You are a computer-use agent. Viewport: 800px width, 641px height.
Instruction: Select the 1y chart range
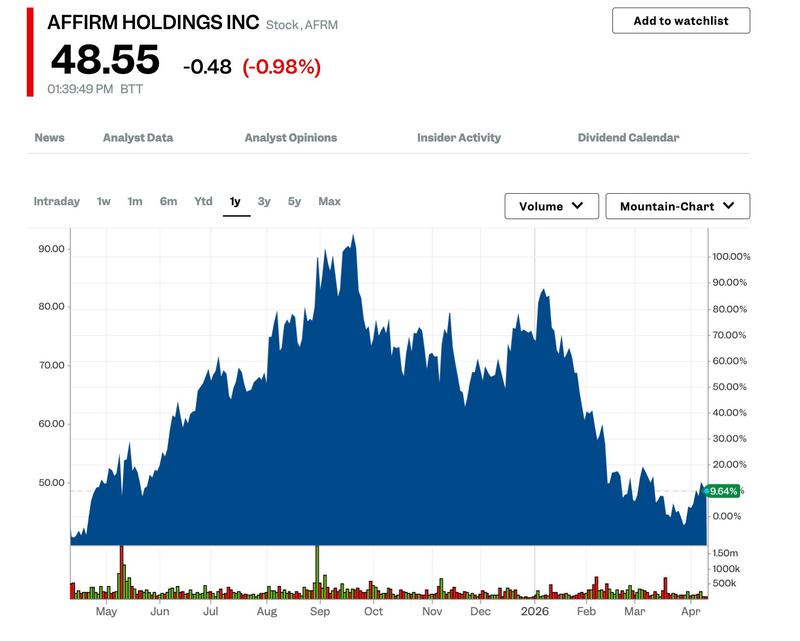pos(235,202)
